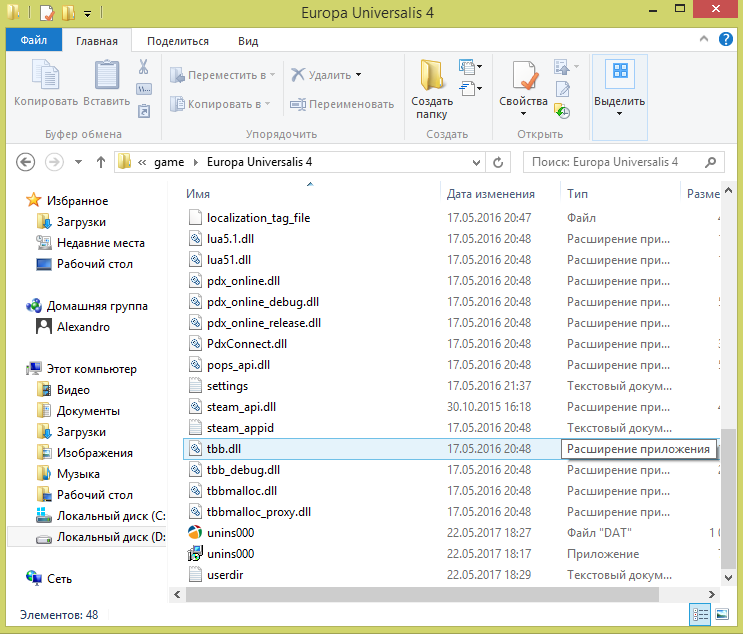Select the settings text document

click(227, 386)
